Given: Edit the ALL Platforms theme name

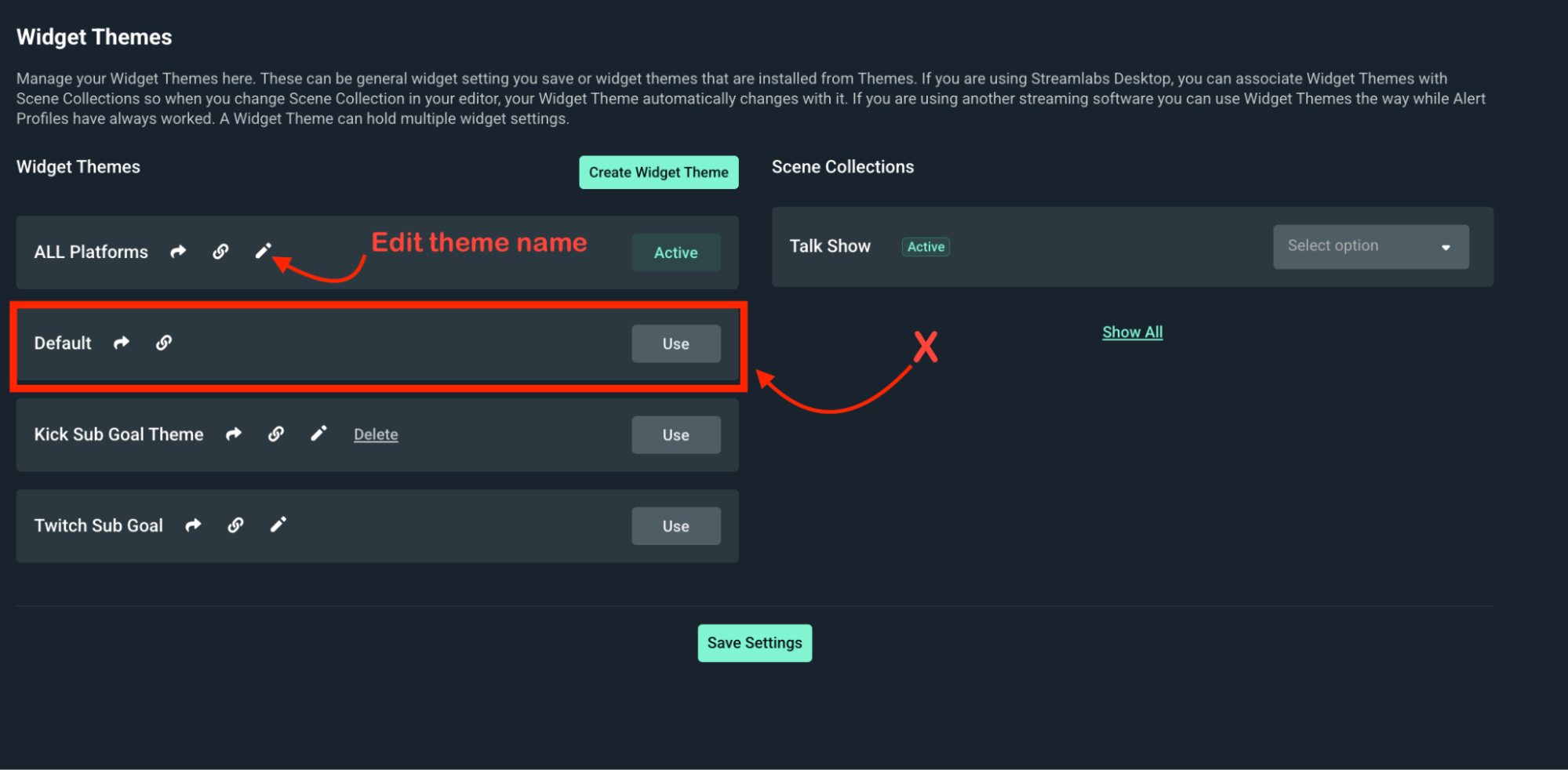Looking at the screenshot, I should [264, 250].
